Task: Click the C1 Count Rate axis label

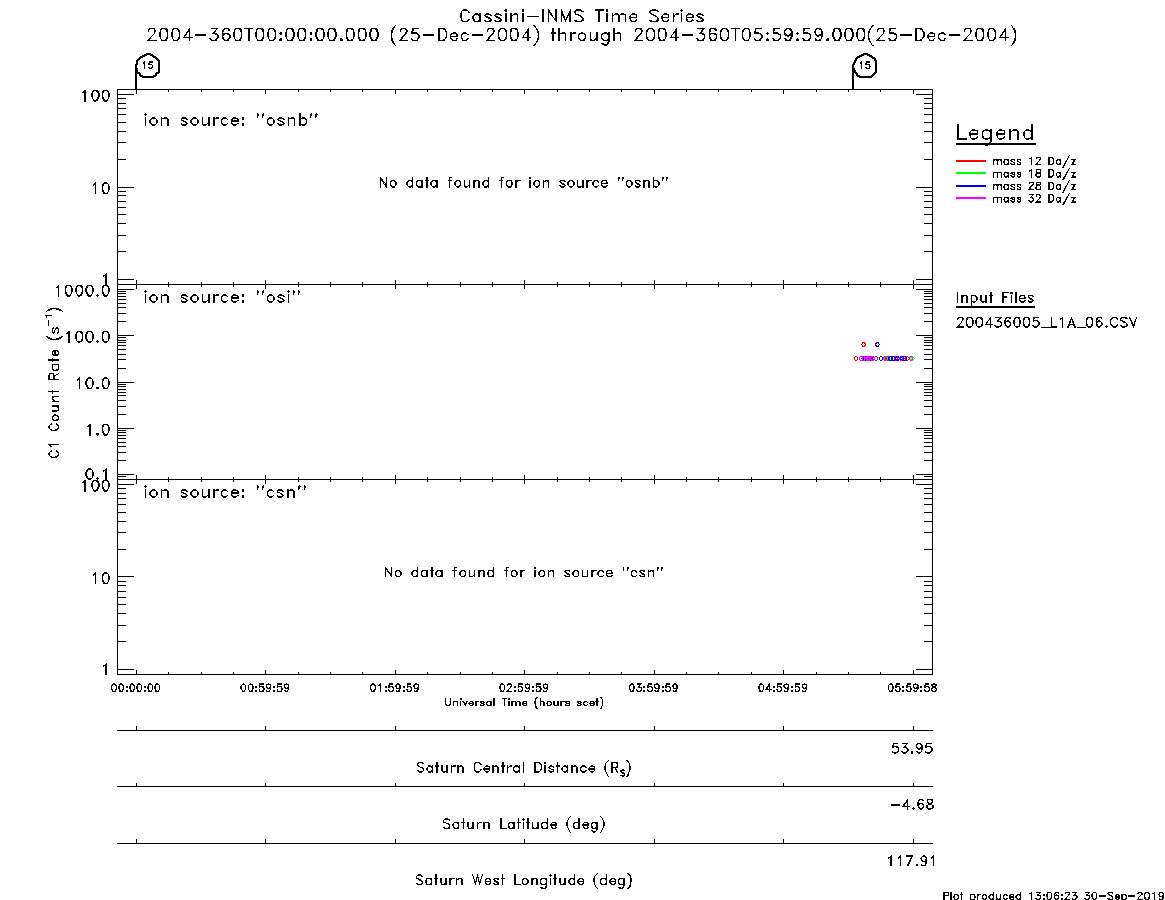Action: (53, 382)
